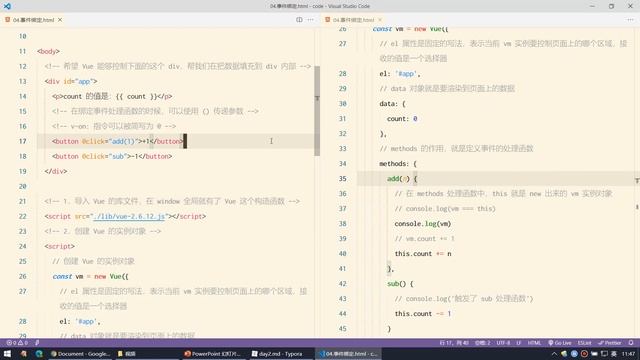Change indentation spaces setting in status bar
Screen dimensions: 640x360
(482, 343)
